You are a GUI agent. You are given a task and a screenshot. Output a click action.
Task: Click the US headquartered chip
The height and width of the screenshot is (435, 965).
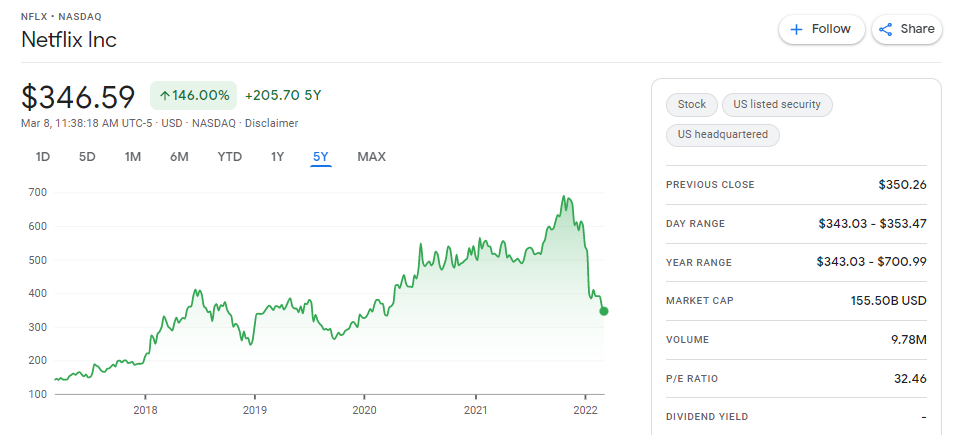click(x=723, y=135)
